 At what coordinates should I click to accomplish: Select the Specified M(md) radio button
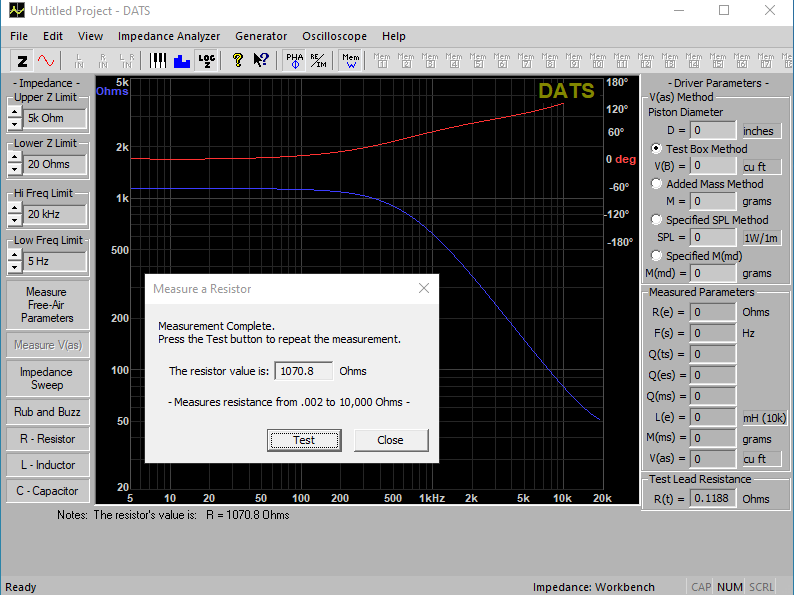click(656, 256)
